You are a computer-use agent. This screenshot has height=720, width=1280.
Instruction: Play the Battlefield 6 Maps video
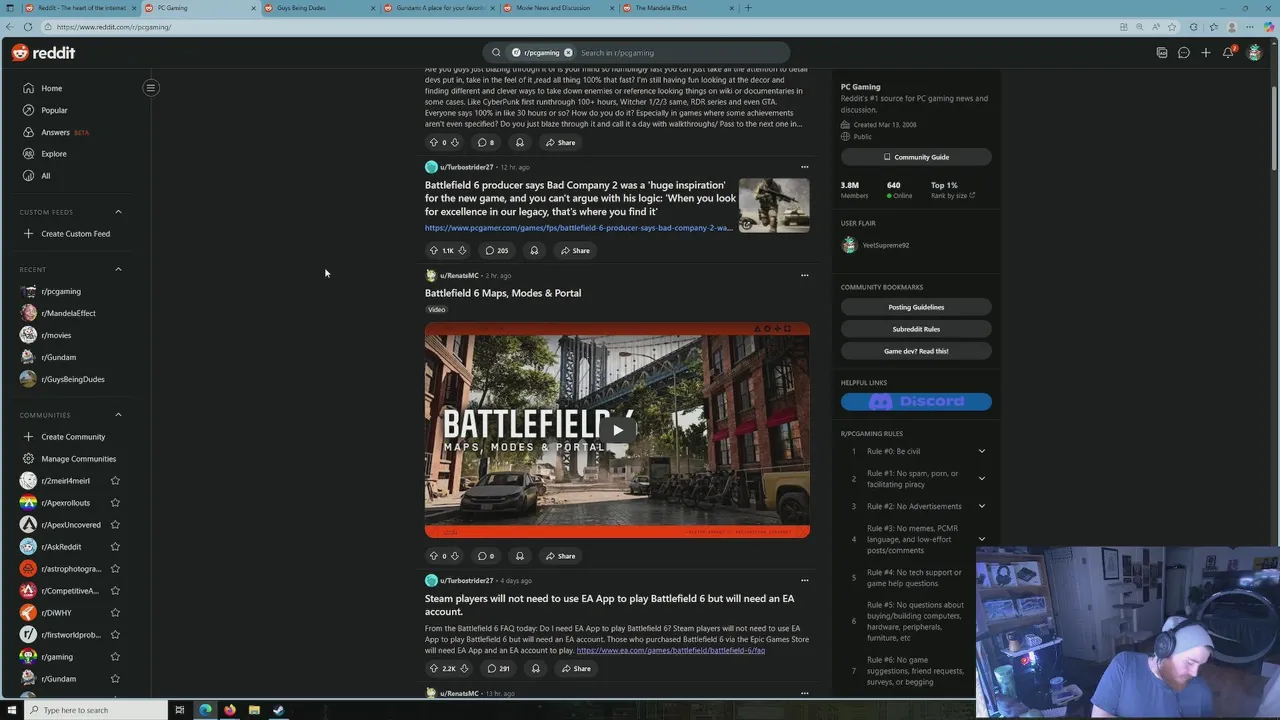[x=617, y=430]
